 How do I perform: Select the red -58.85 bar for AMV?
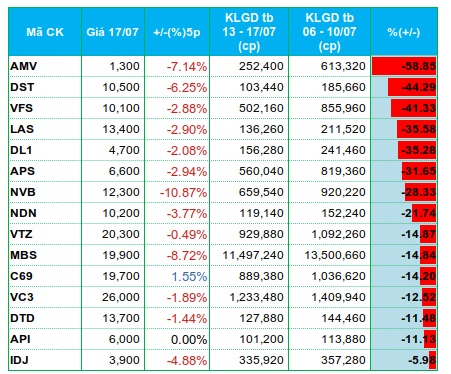404,66
